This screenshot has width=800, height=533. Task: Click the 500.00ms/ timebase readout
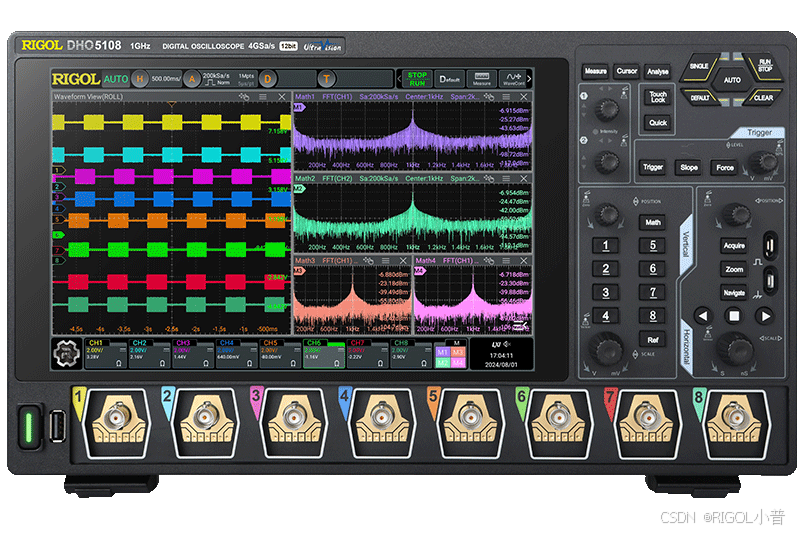point(166,79)
